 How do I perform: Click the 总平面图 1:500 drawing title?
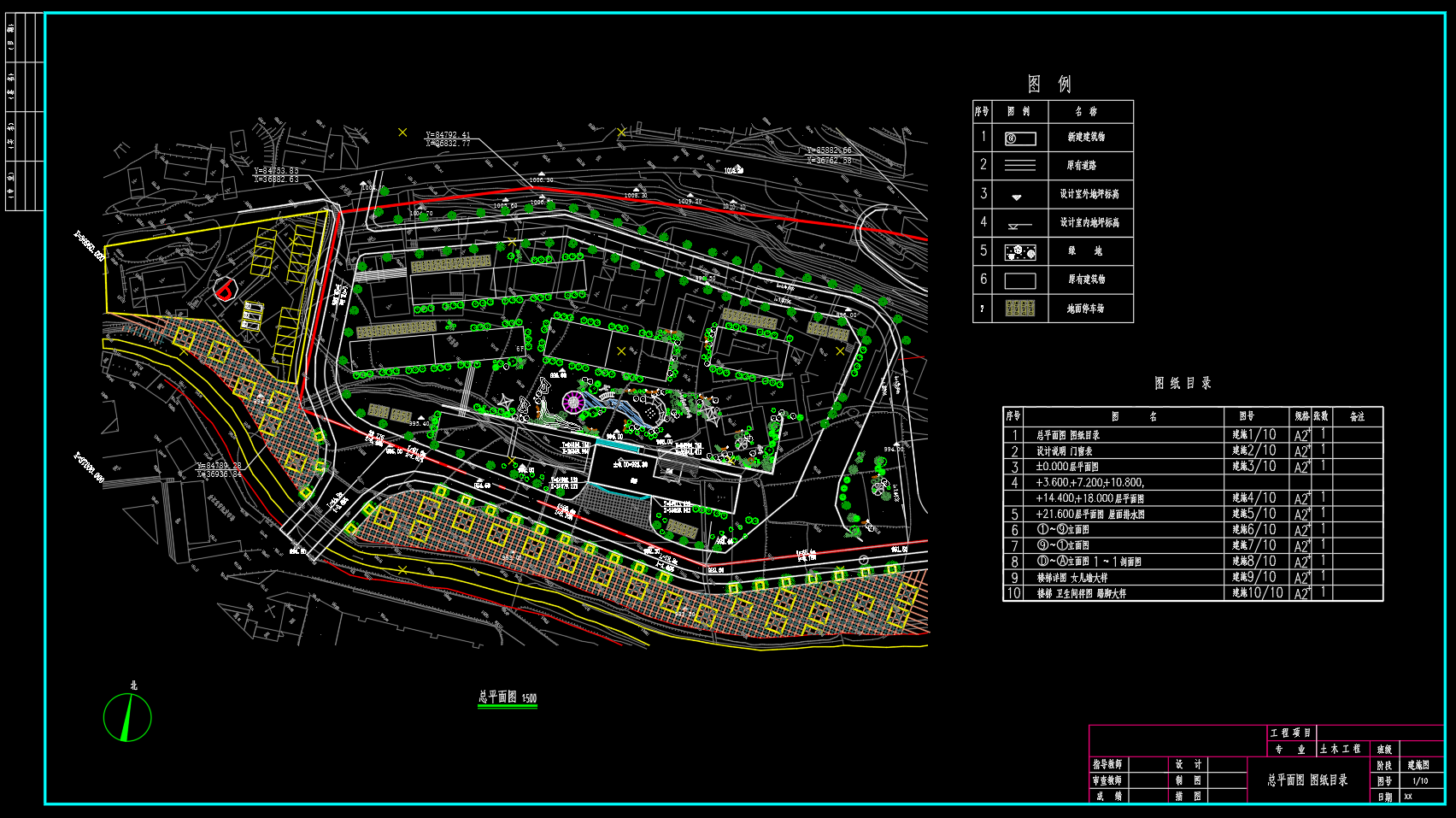point(508,697)
